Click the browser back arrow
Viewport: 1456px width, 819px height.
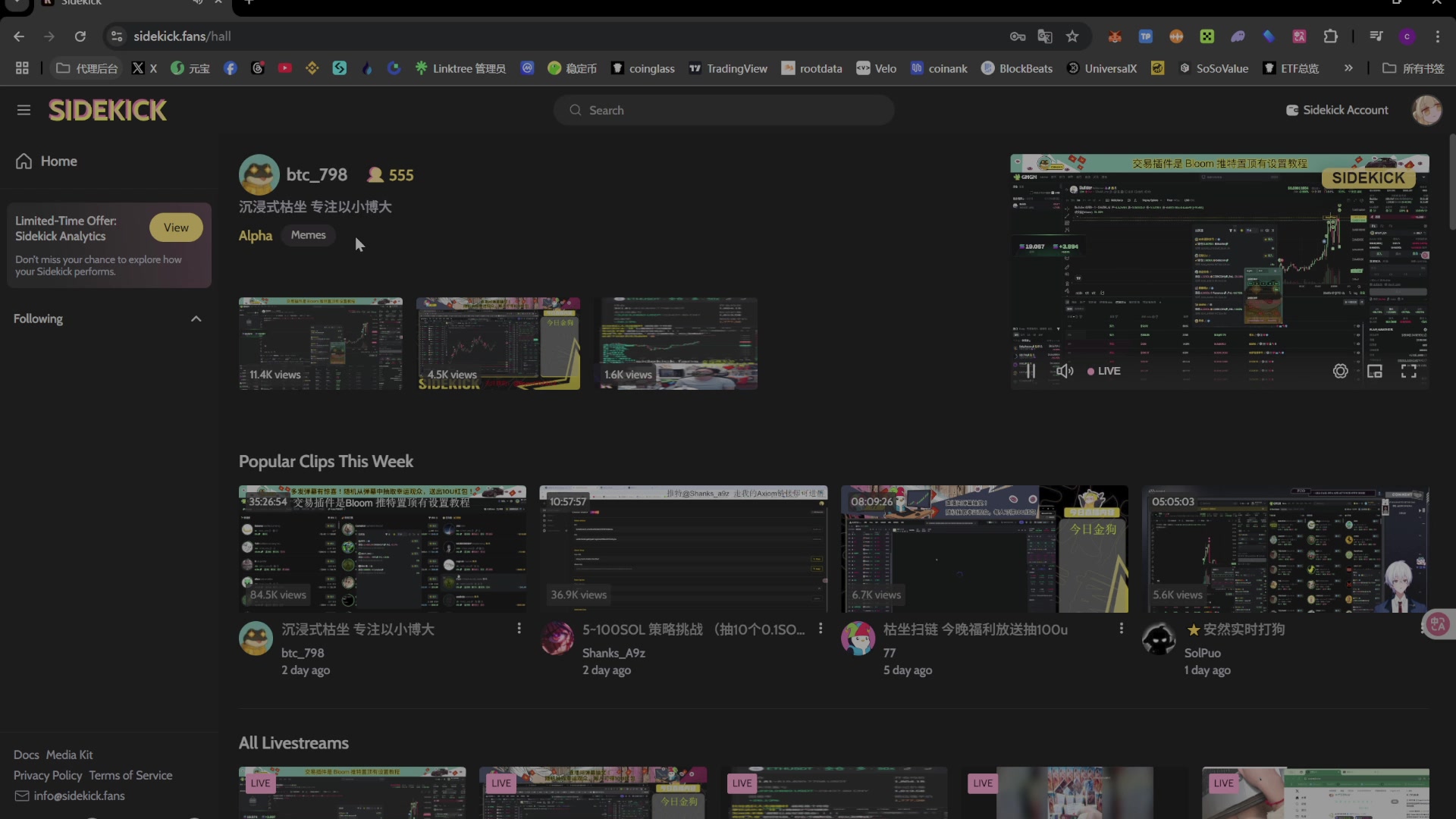tap(19, 36)
